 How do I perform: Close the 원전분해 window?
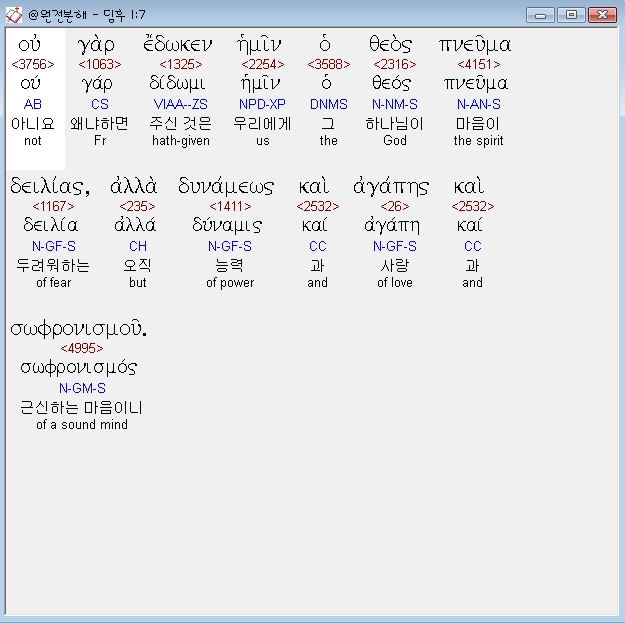point(602,15)
